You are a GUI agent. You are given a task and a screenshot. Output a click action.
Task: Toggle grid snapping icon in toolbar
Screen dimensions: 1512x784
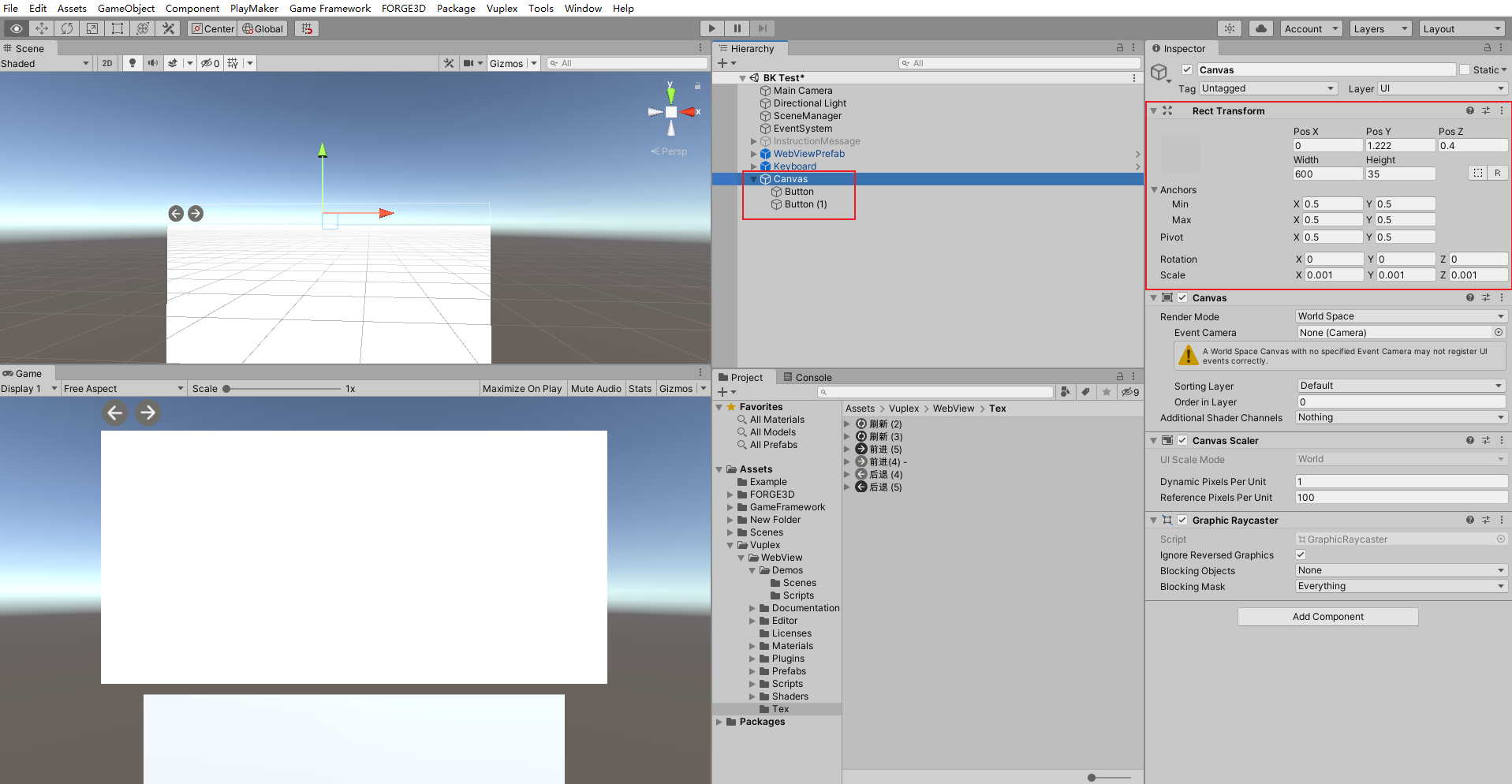point(307,28)
